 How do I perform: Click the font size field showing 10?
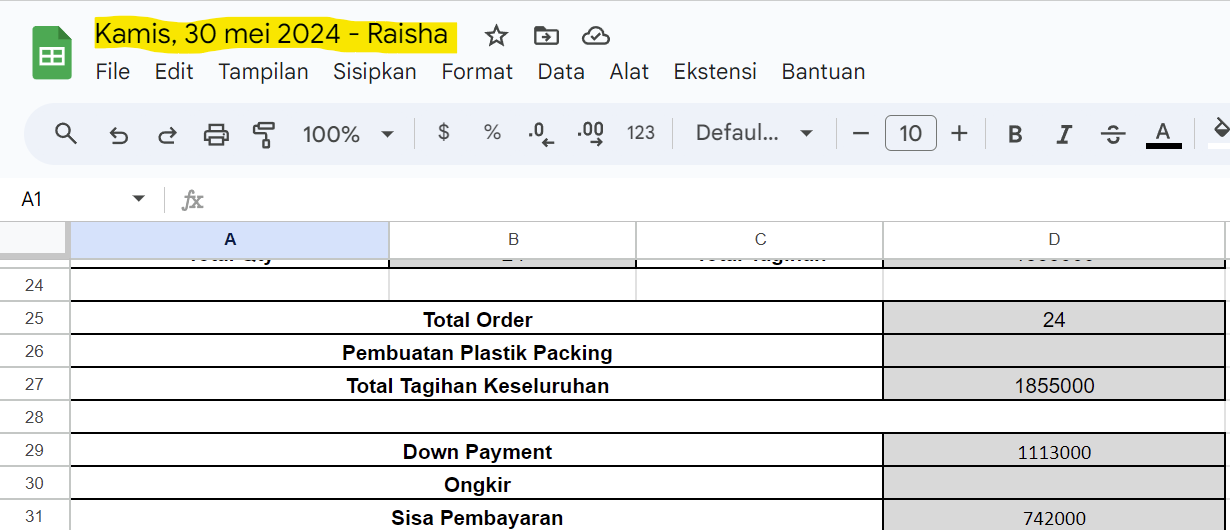click(911, 133)
